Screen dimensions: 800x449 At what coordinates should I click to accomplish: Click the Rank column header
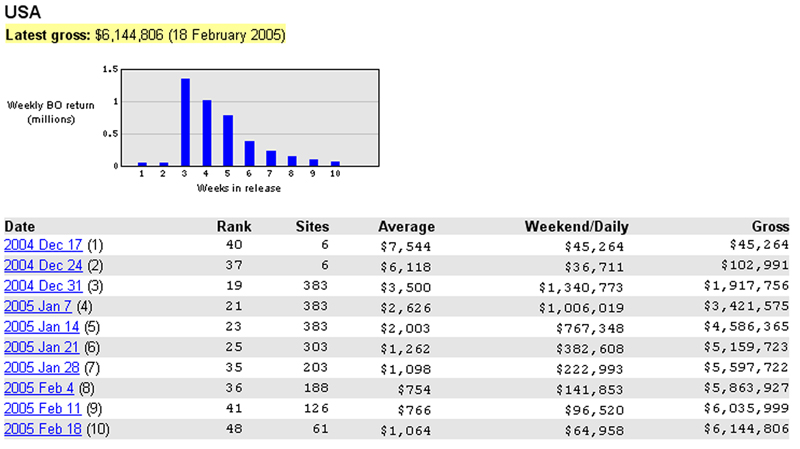coord(234,227)
